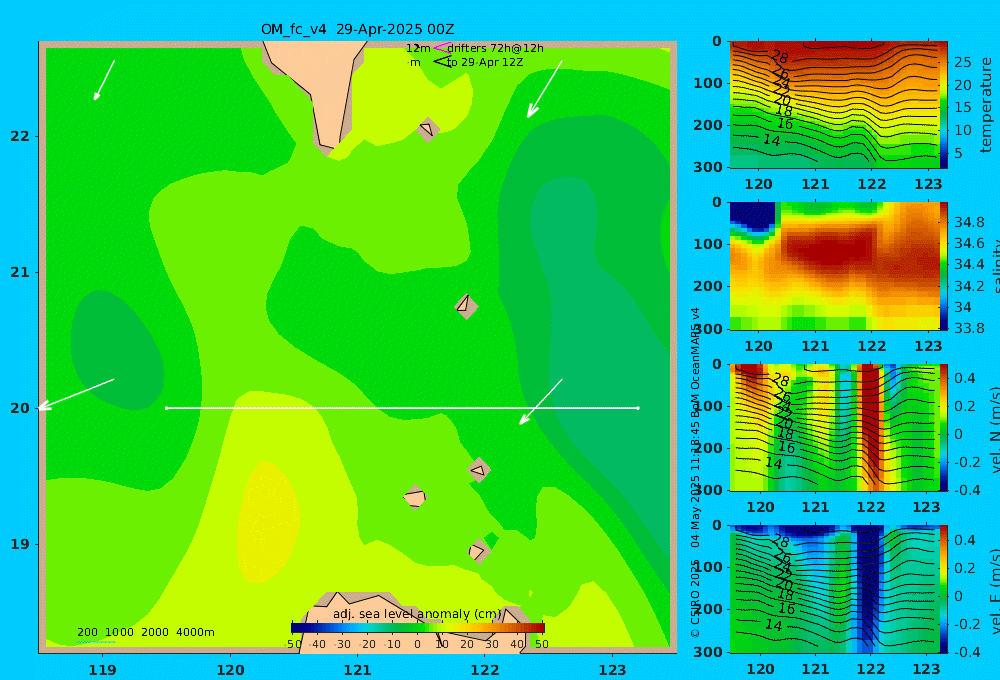The image size is (1000, 680).
Task: Click the -0.4 tick on vel. E scale
Action: pos(967,652)
